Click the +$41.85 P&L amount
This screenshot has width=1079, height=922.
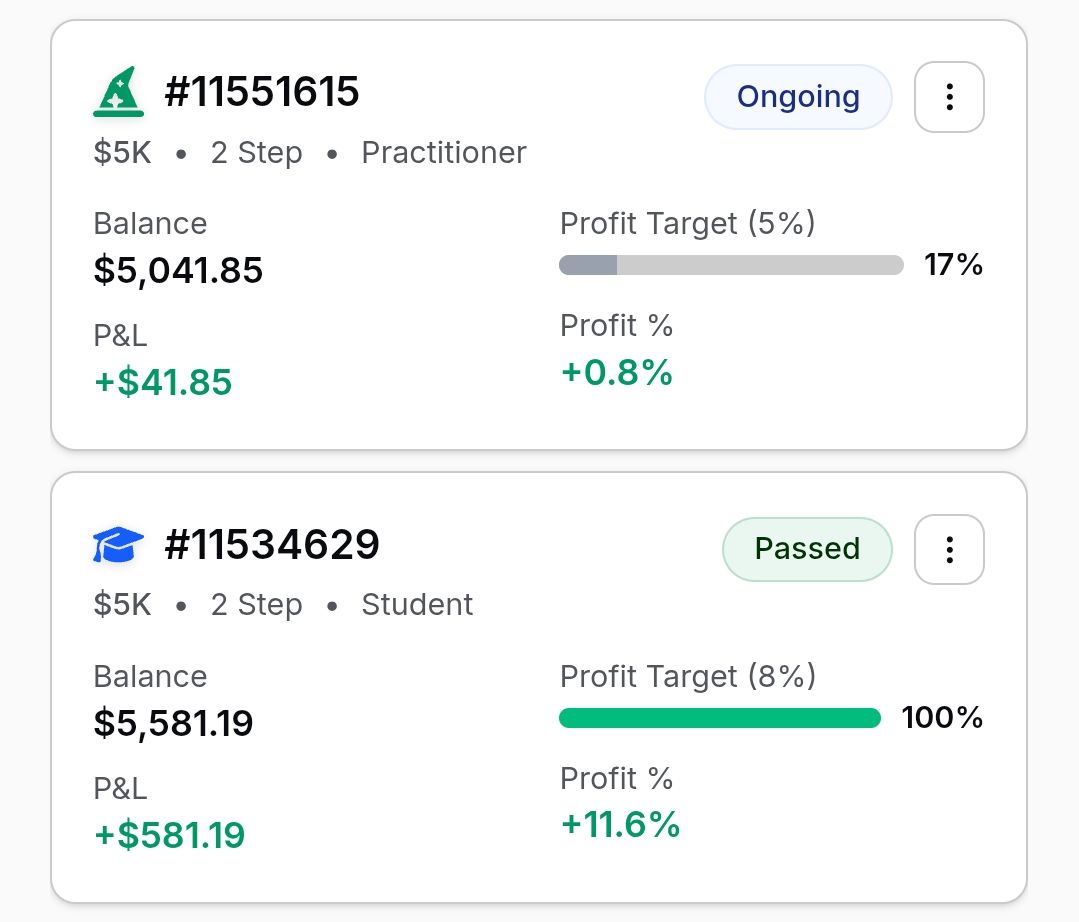(x=163, y=382)
